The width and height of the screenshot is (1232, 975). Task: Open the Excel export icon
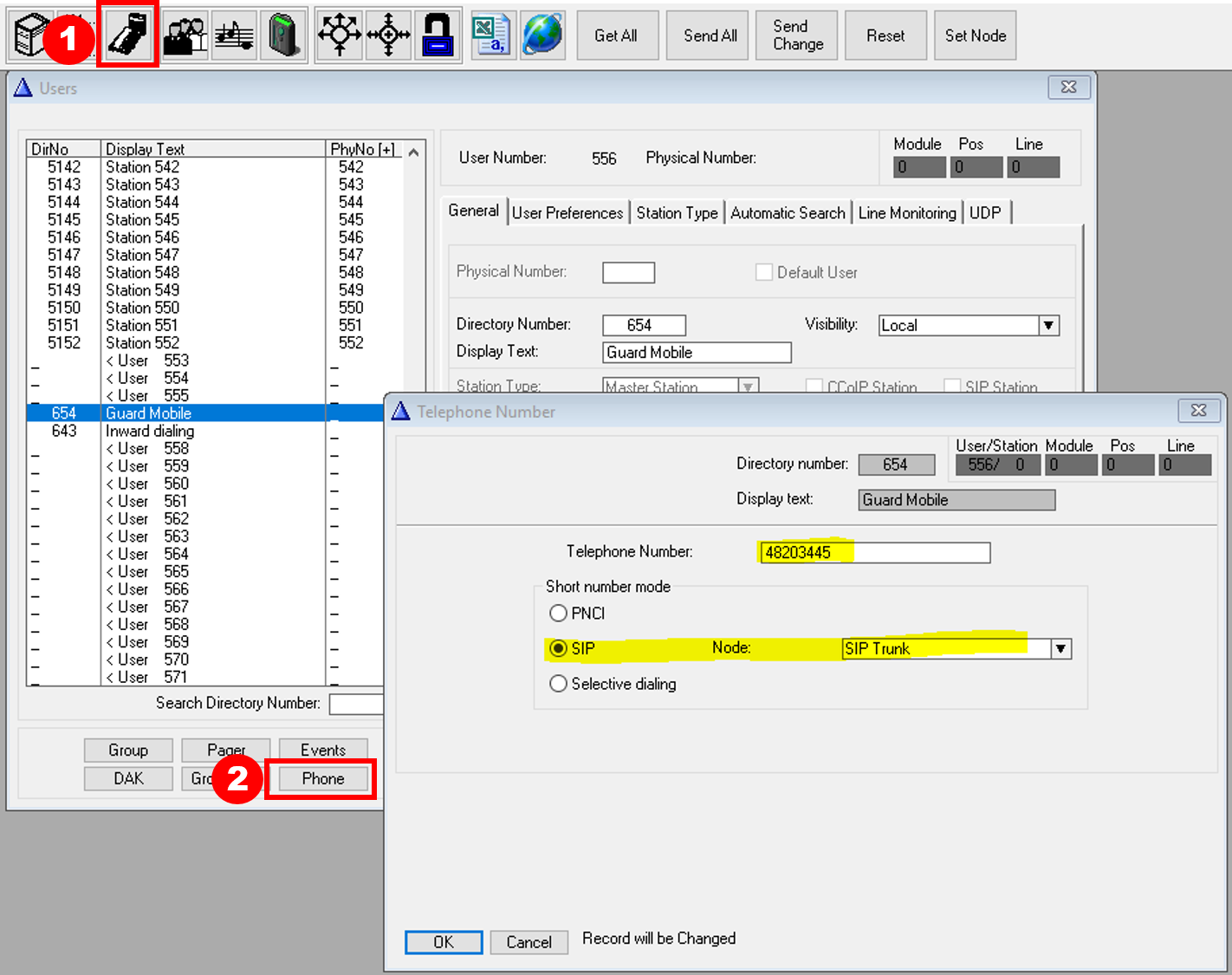coord(491,36)
